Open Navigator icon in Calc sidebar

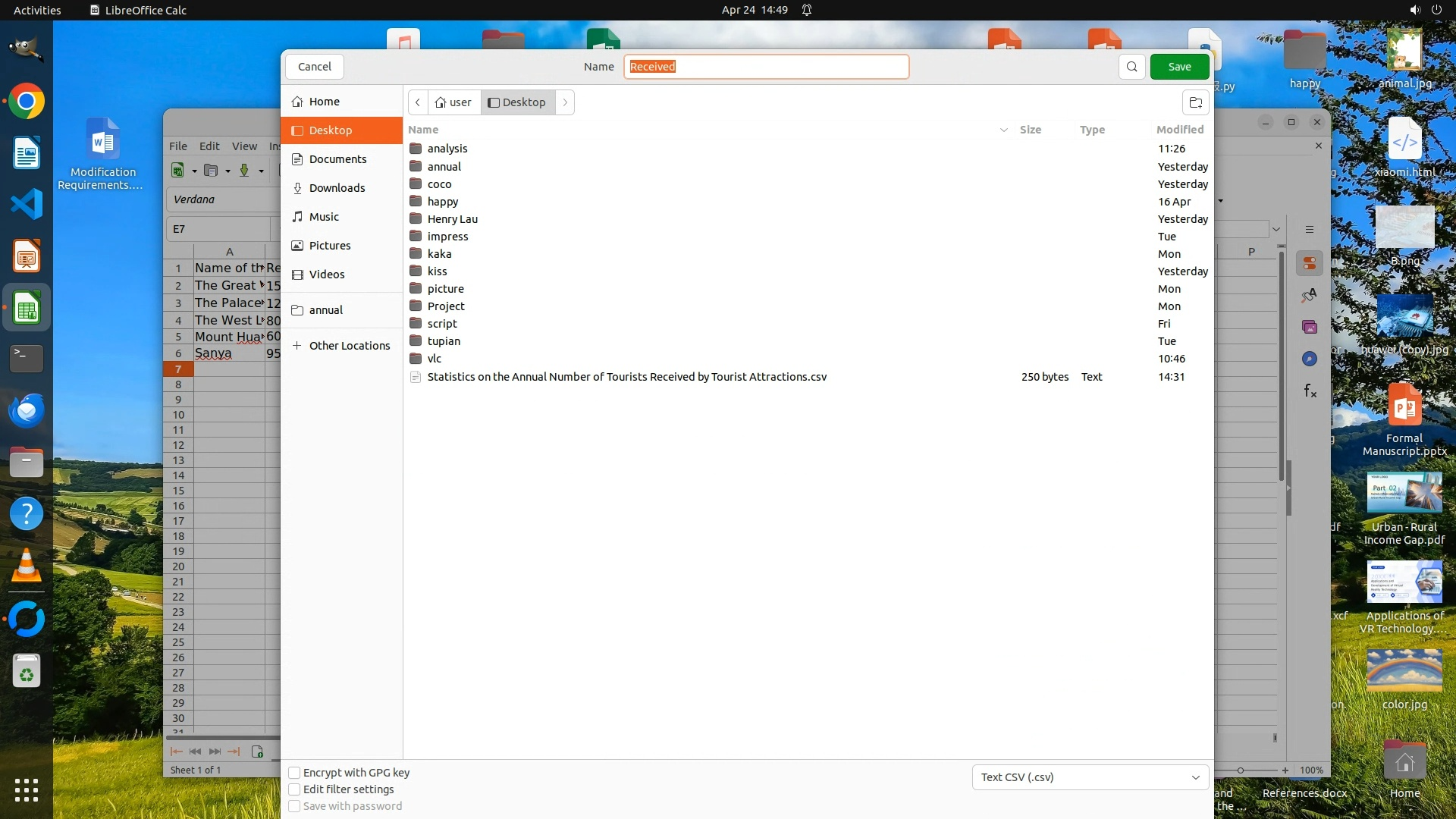(1310, 359)
